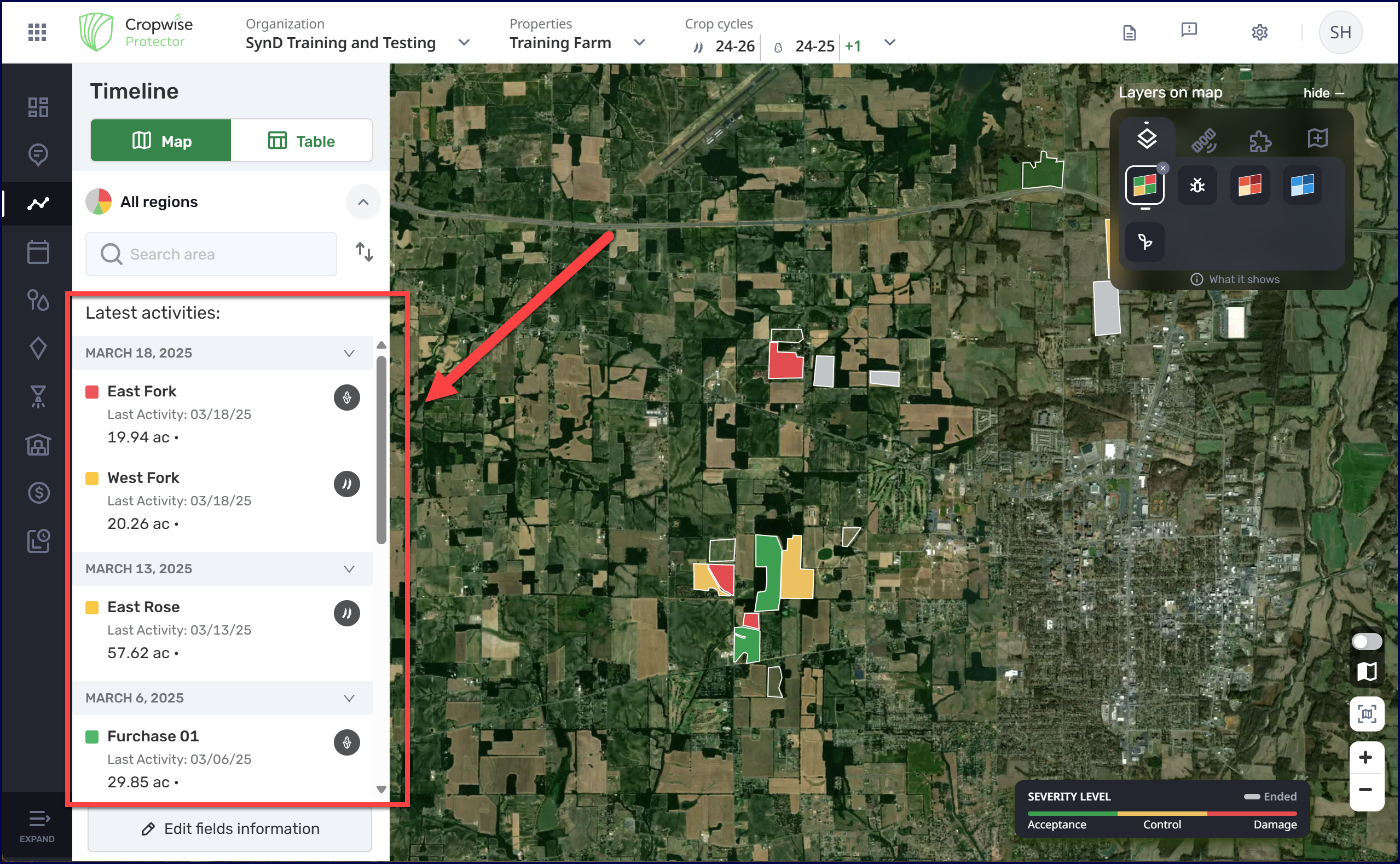Image resolution: width=1400 pixels, height=864 pixels.
Task: Toggle the map switch above map-style button
Action: [x=1366, y=641]
